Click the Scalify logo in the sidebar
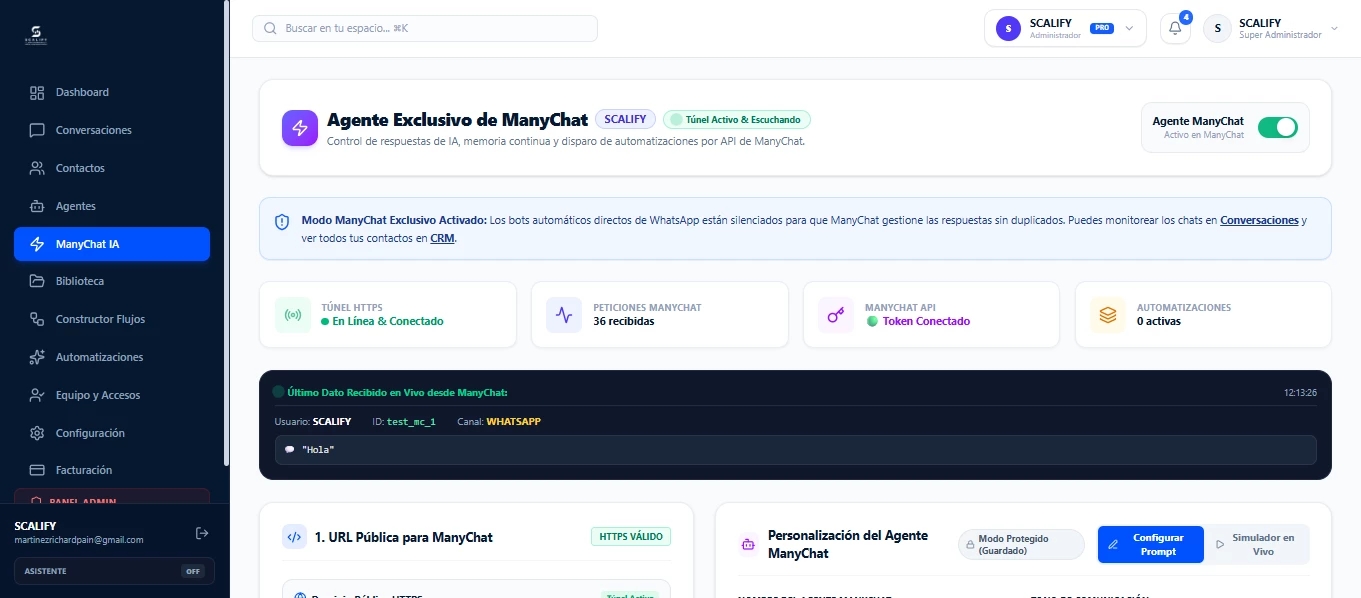Viewport: 1361px width, 598px height. pos(36,36)
